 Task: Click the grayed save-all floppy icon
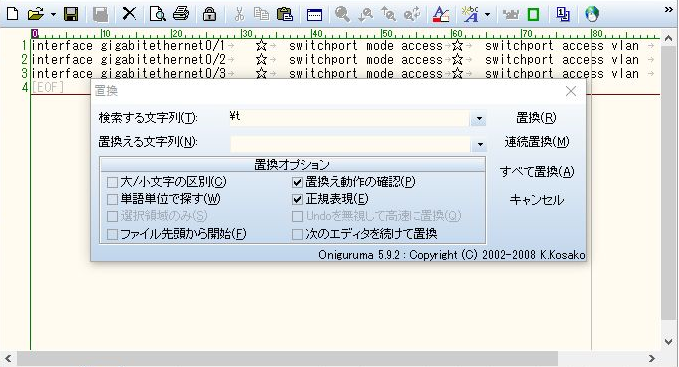[x=100, y=14]
